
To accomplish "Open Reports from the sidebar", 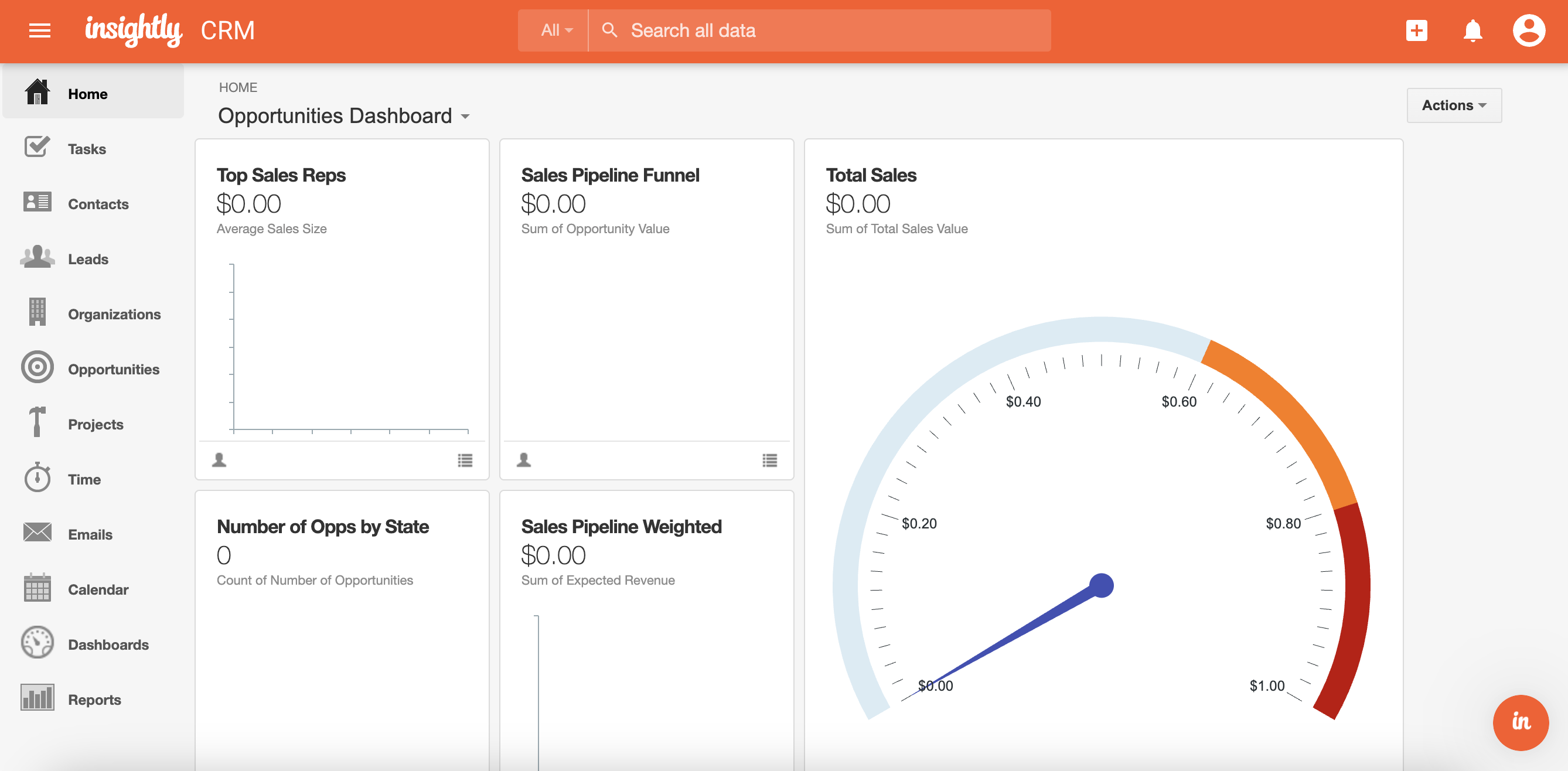I will (x=93, y=699).
